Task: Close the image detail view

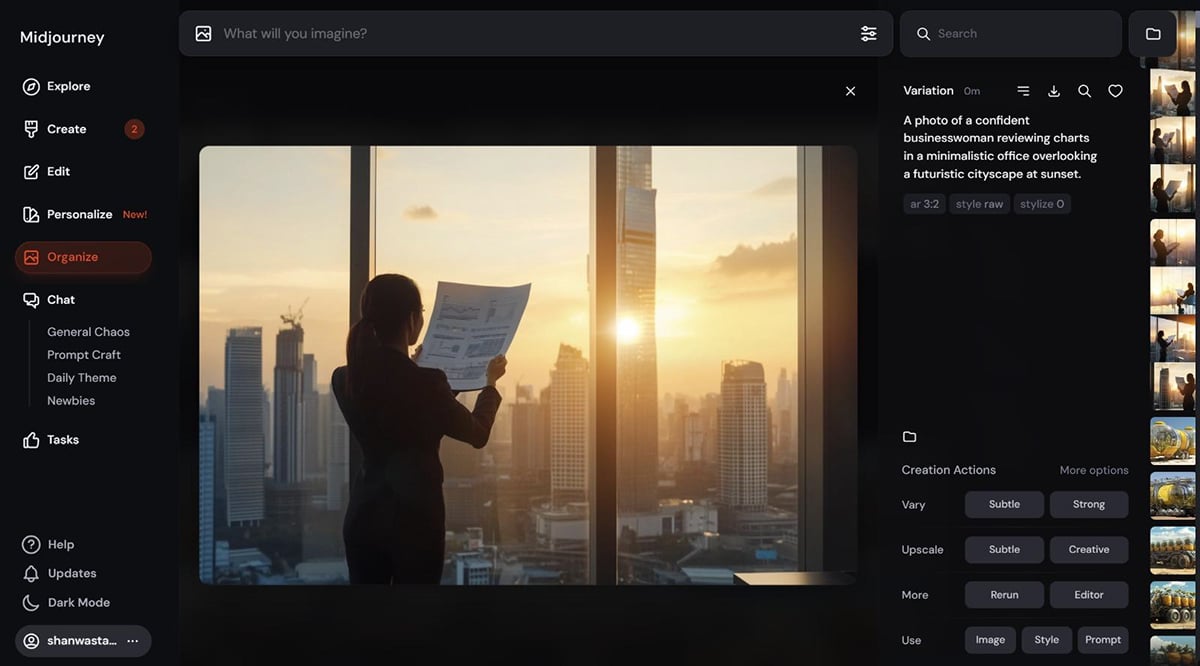Action: 850,91
